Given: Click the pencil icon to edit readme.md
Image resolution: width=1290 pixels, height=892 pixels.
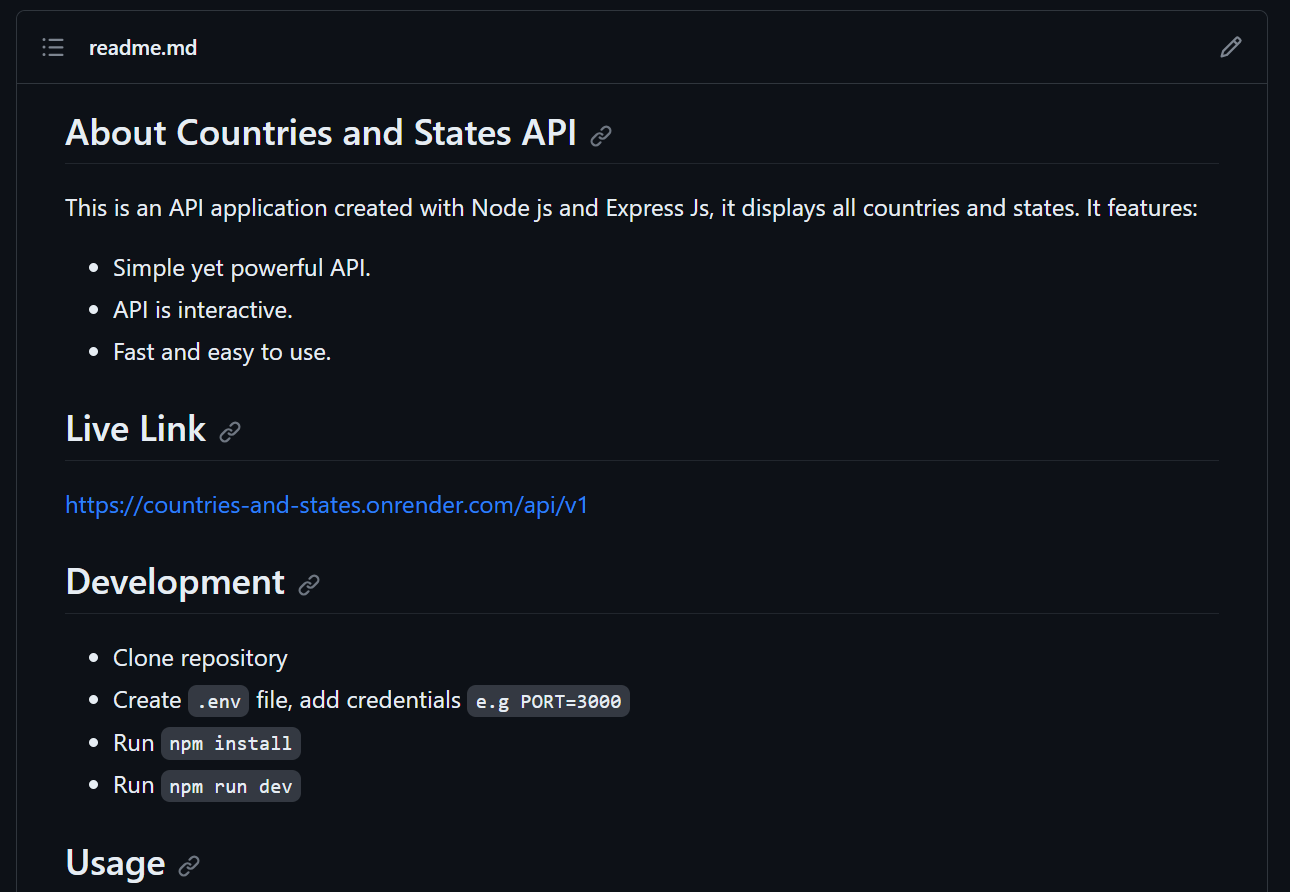Looking at the screenshot, I should point(1231,47).
